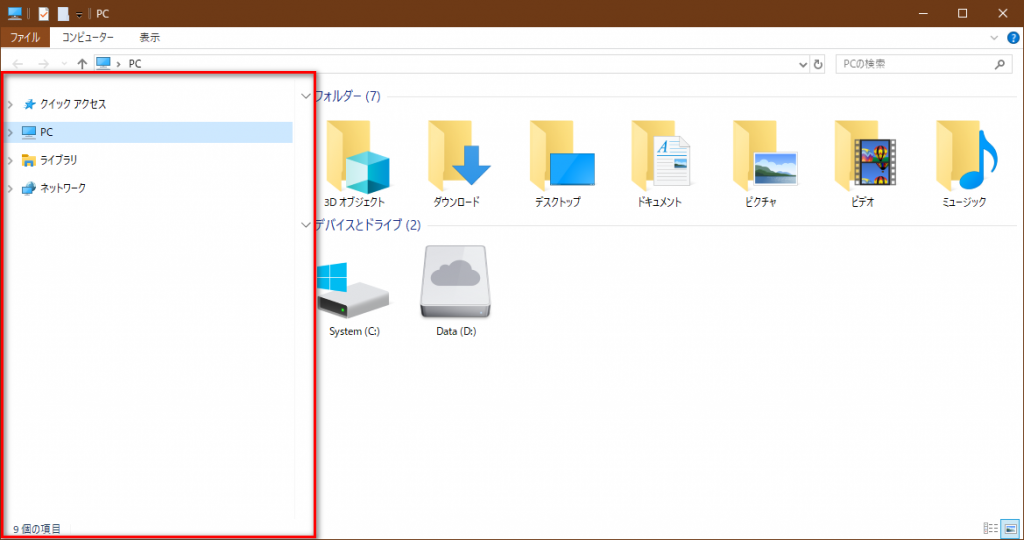1024x540 pixels.
Task: Switch to the 表示 ribbon tab
Action: click(x=149, y=37)
